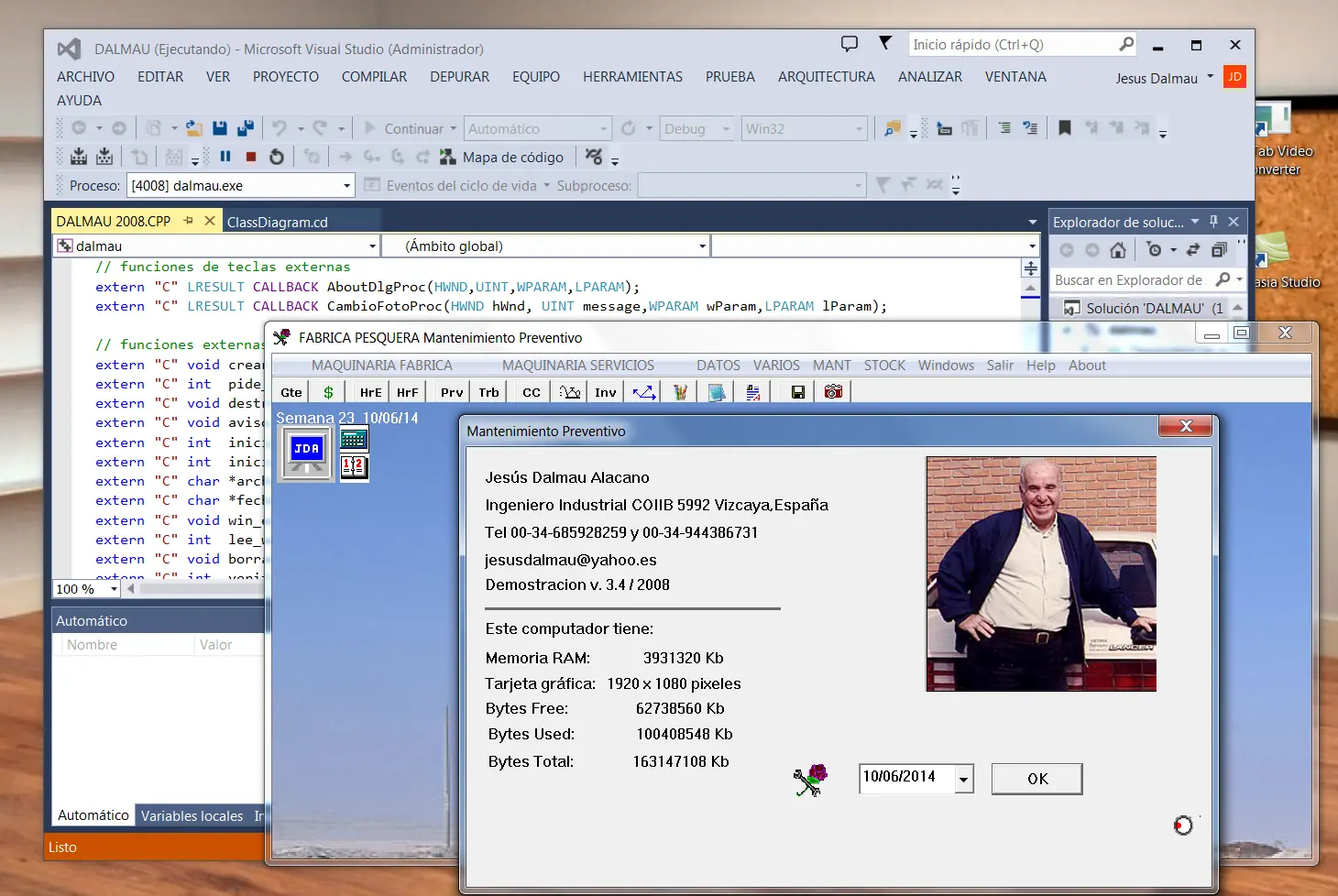The image size is (1338, 896).
Task: Switch to Variables locales tab
Action: (x=192, y=815)
